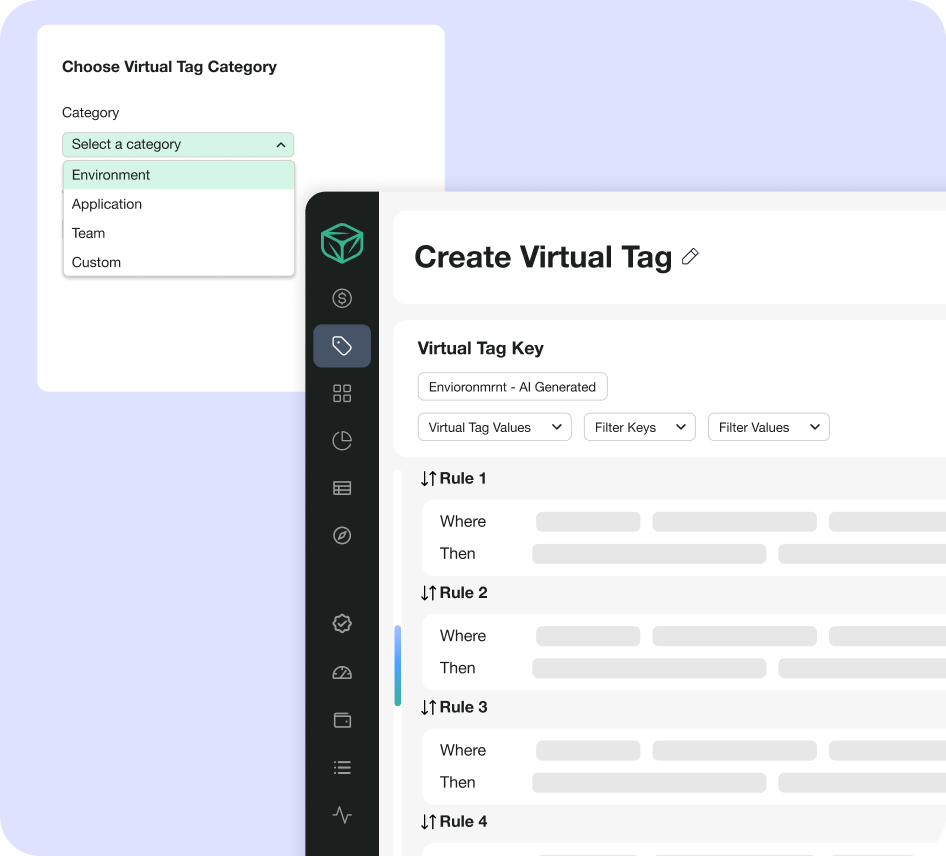Open the pie chart reports icon
The height and width of the screenshot is (856, 946).
coord(342,441)
